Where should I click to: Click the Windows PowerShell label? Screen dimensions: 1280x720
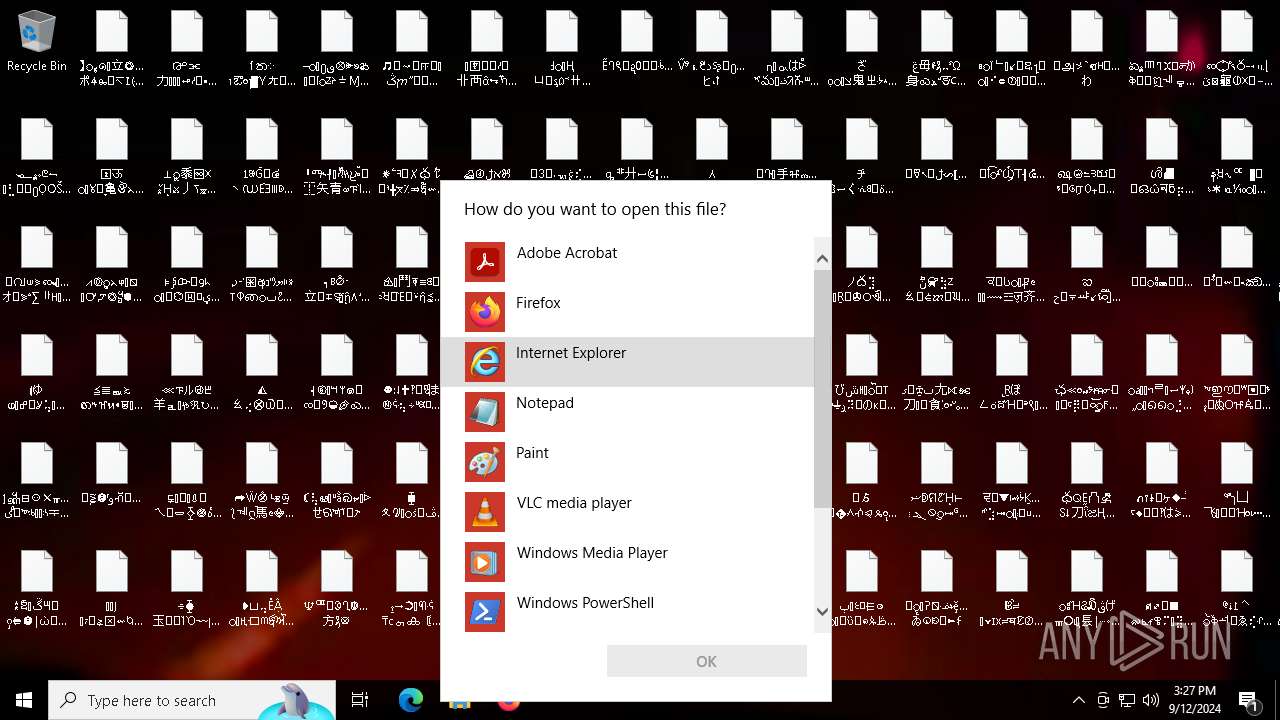click(x=585, y=603)
